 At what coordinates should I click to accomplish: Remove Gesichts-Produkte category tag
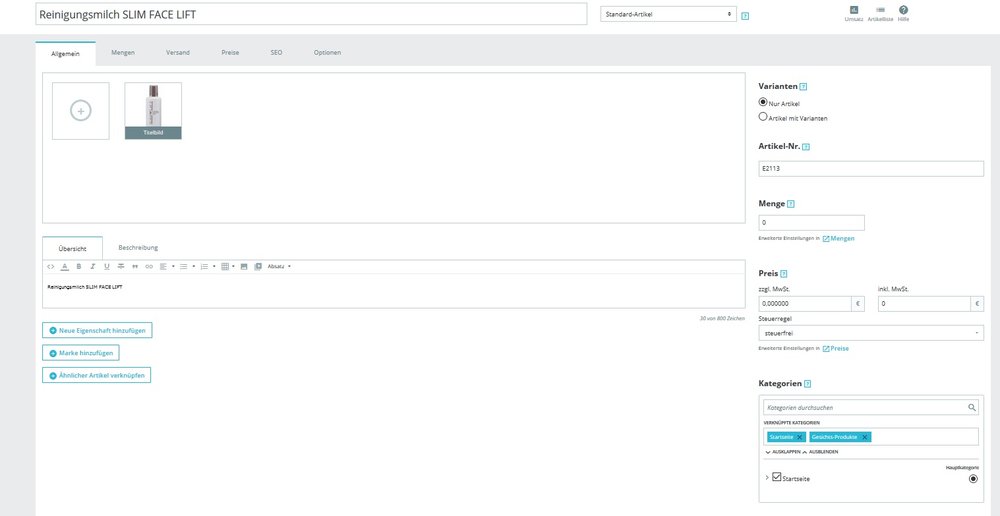865,437
